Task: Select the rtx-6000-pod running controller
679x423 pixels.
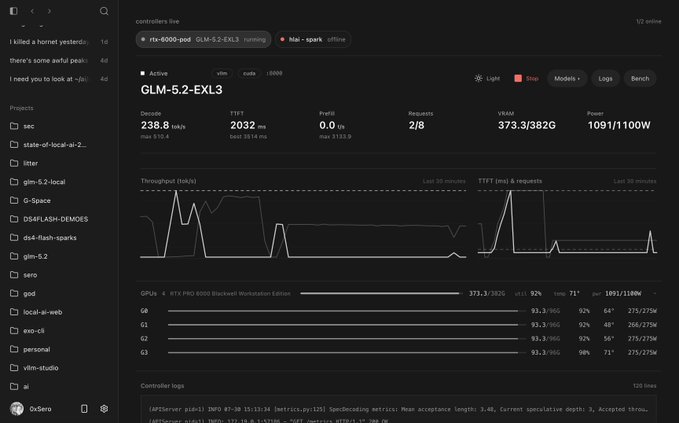Action: point(204,39)
